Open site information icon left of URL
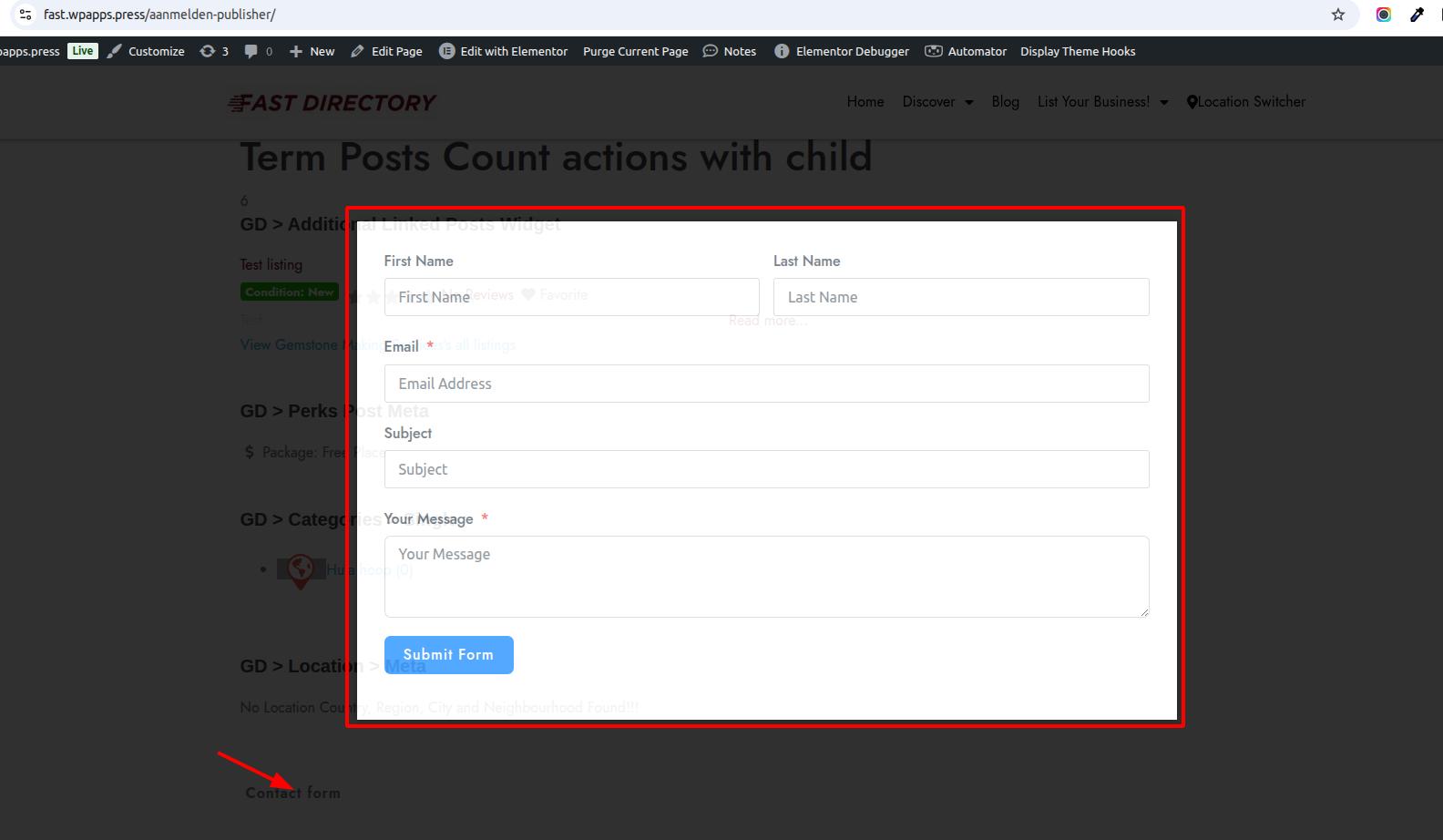Screen dimensions: 1443x840 [x=26, y=15]
